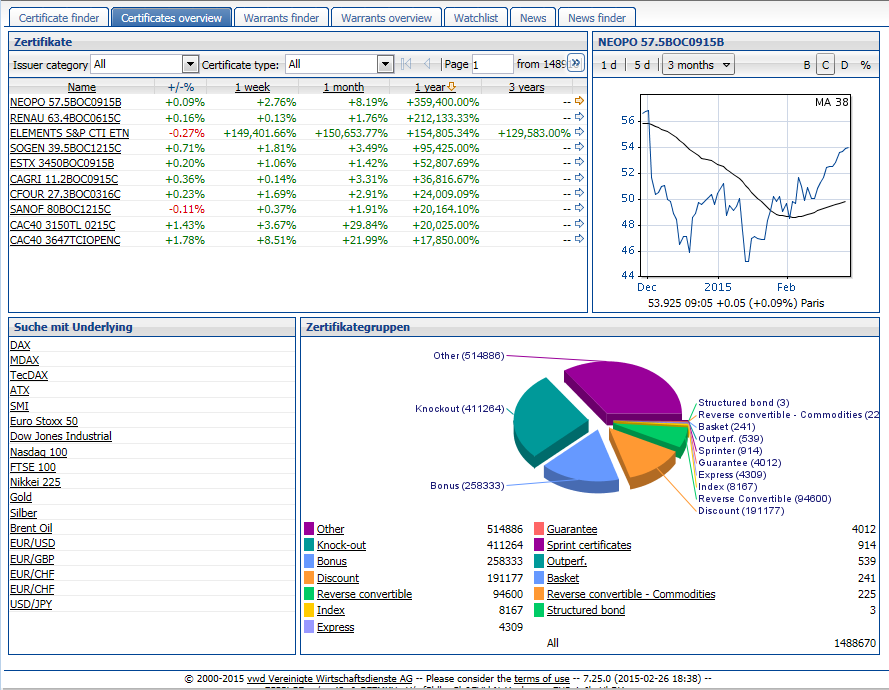889x690 pixels.
Task: Click the teal Knock-out legend color swatch
Action: (x=309, y=545)
